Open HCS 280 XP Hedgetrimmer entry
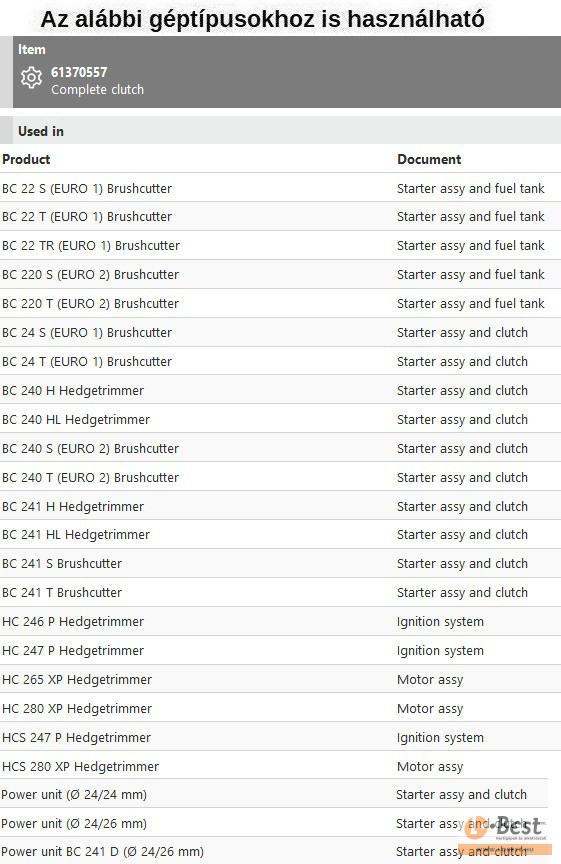 tap(80, 766)
